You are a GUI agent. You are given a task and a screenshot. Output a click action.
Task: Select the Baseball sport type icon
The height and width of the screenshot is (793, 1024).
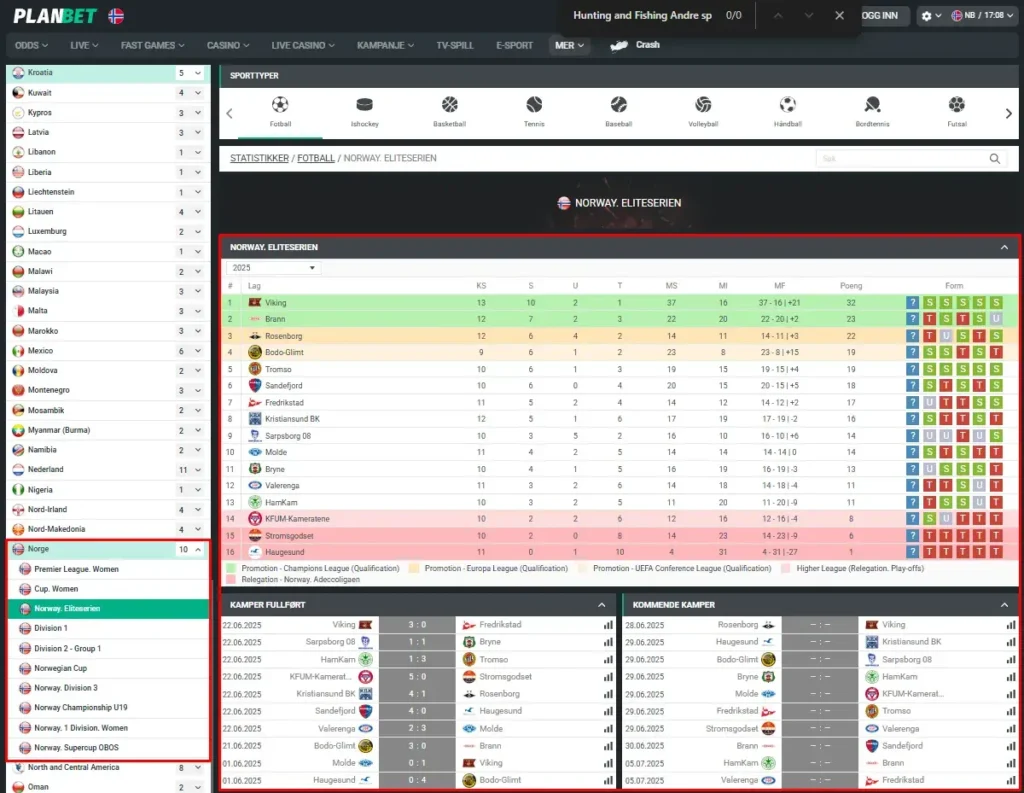[618, 105]
